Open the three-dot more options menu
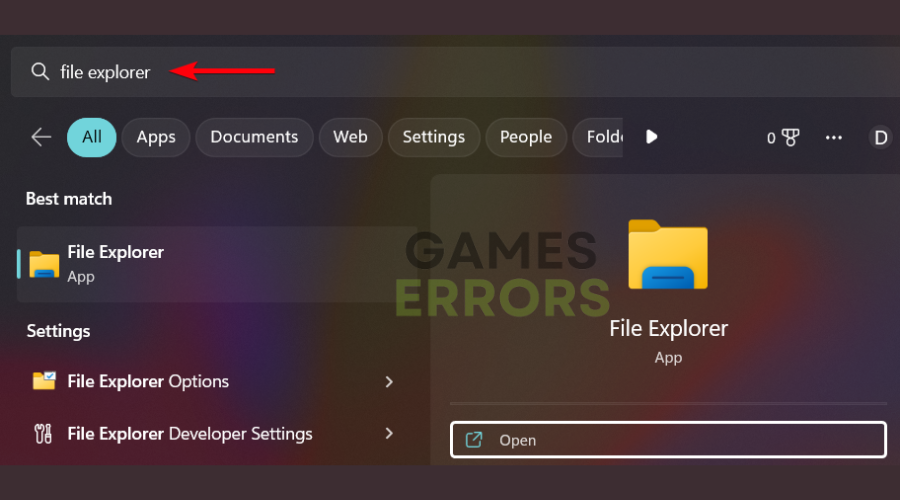The height and width of the screenshot is (500, 900). click(x=833, y=138)
